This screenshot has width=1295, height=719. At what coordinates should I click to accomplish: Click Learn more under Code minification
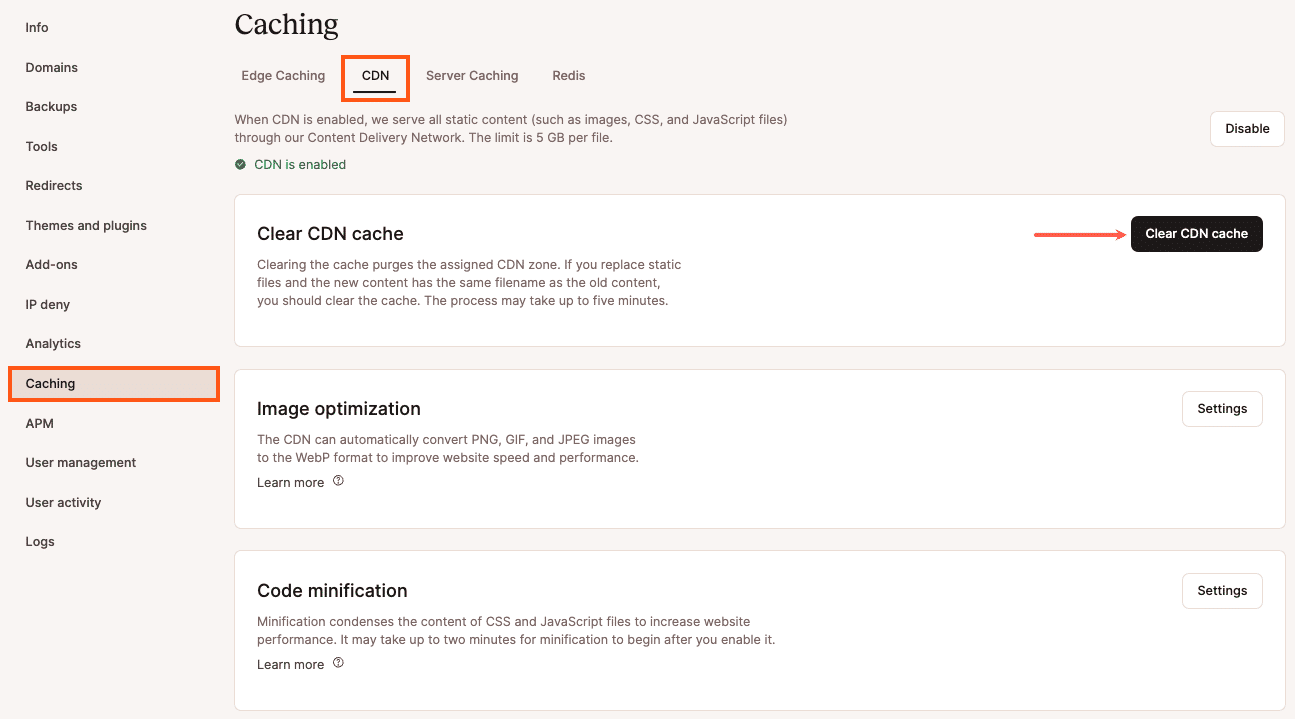(x=290, y=665)
